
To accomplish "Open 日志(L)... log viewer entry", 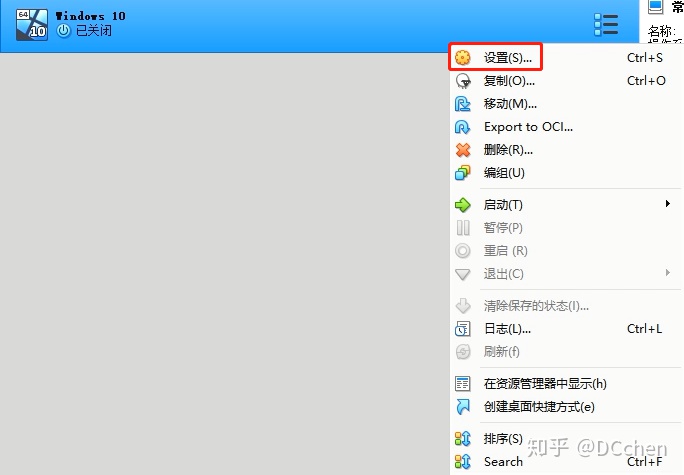I will click(507, 329).
